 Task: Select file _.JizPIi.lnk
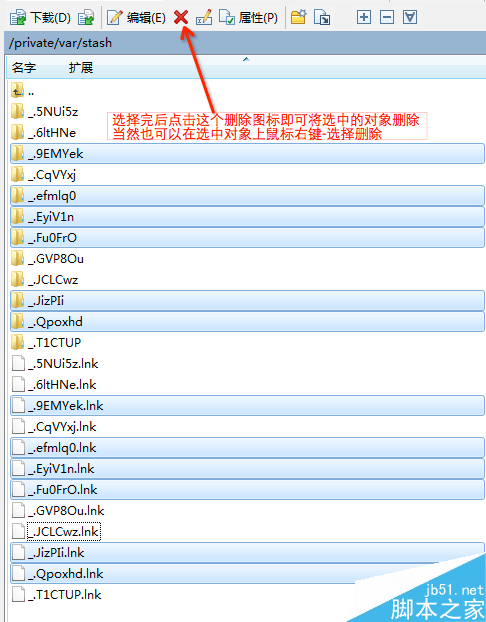pos(247,553)
